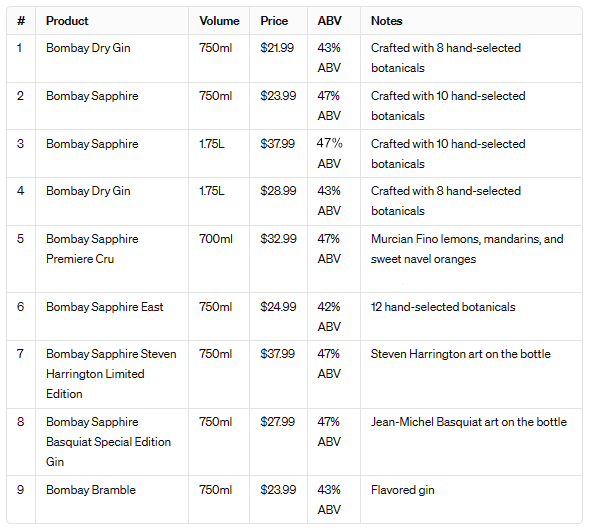This screenshot has height=528, width=592.
Task: Click the Jean-Michel Basquiat art note
Action: 469,422
